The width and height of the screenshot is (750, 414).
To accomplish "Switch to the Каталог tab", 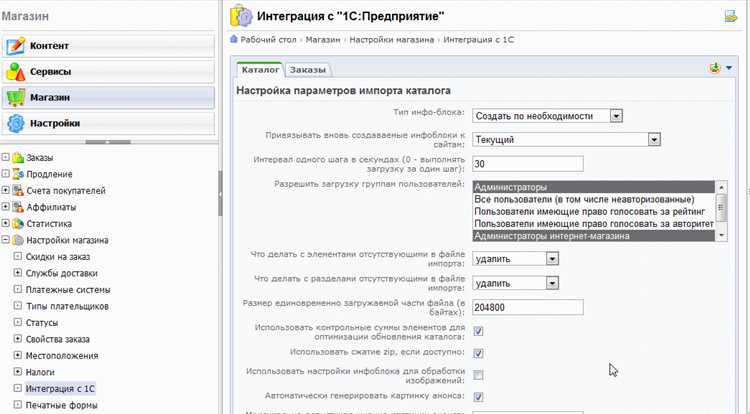I will coord(260,70).
